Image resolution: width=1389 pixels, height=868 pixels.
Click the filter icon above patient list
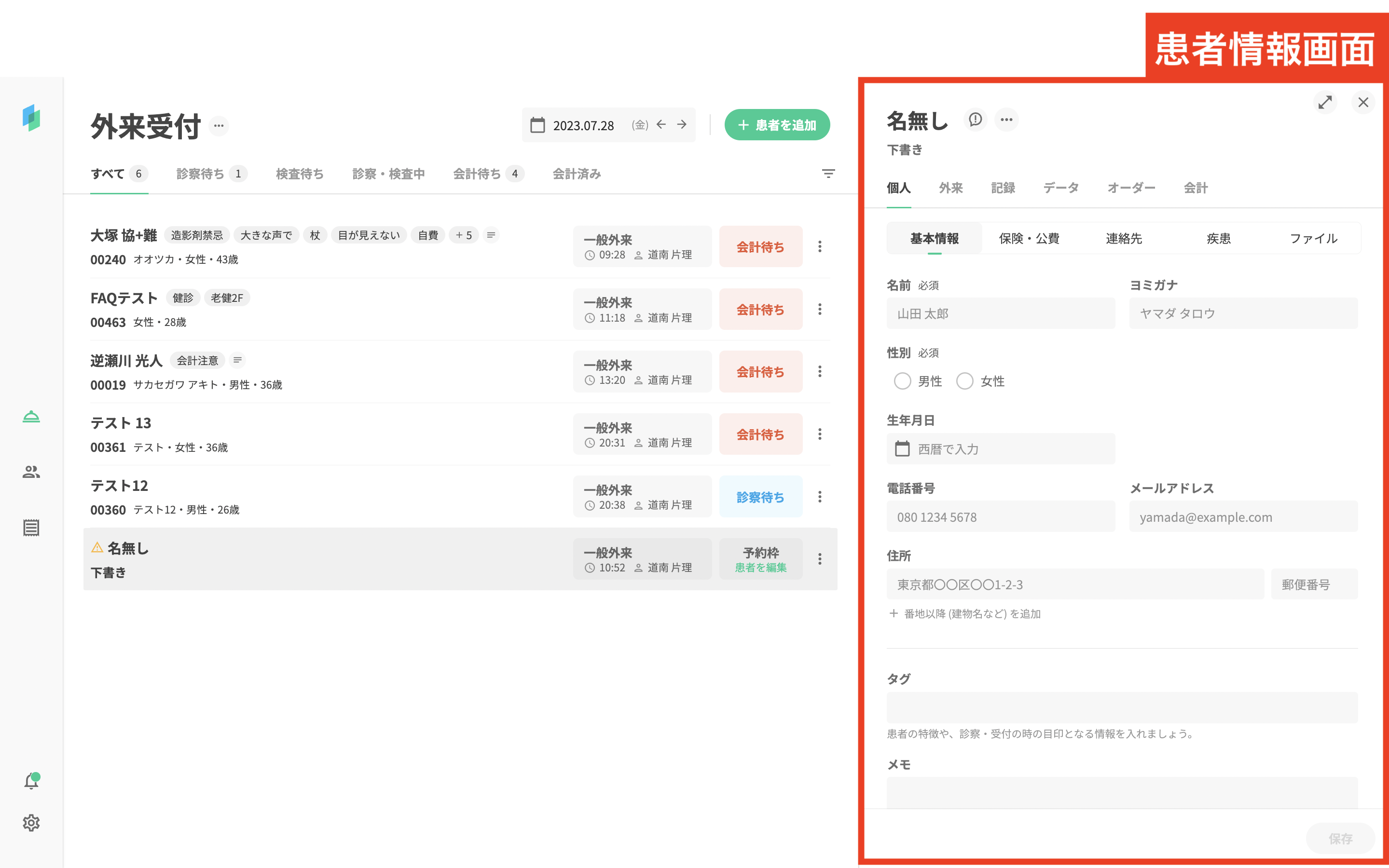(x=828, y=174)
